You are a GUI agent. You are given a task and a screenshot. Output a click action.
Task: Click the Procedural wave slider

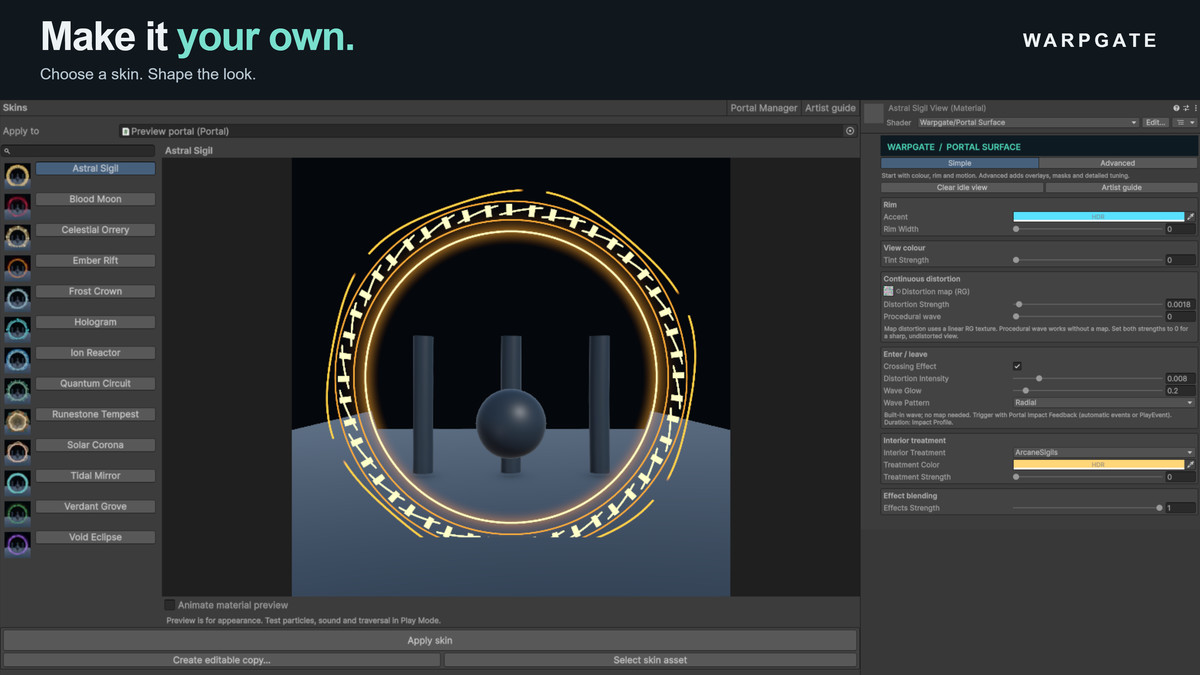coord(1088,316)
